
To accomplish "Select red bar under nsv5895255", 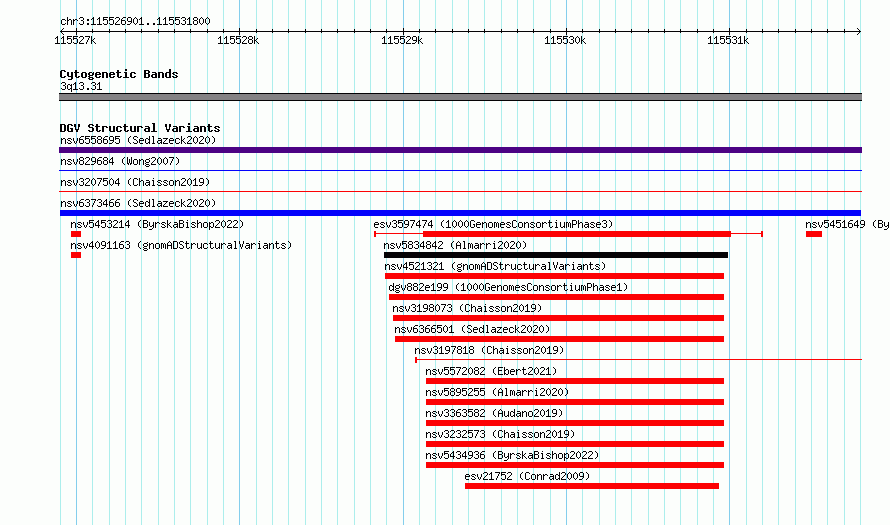I will [x=575, y=402].
